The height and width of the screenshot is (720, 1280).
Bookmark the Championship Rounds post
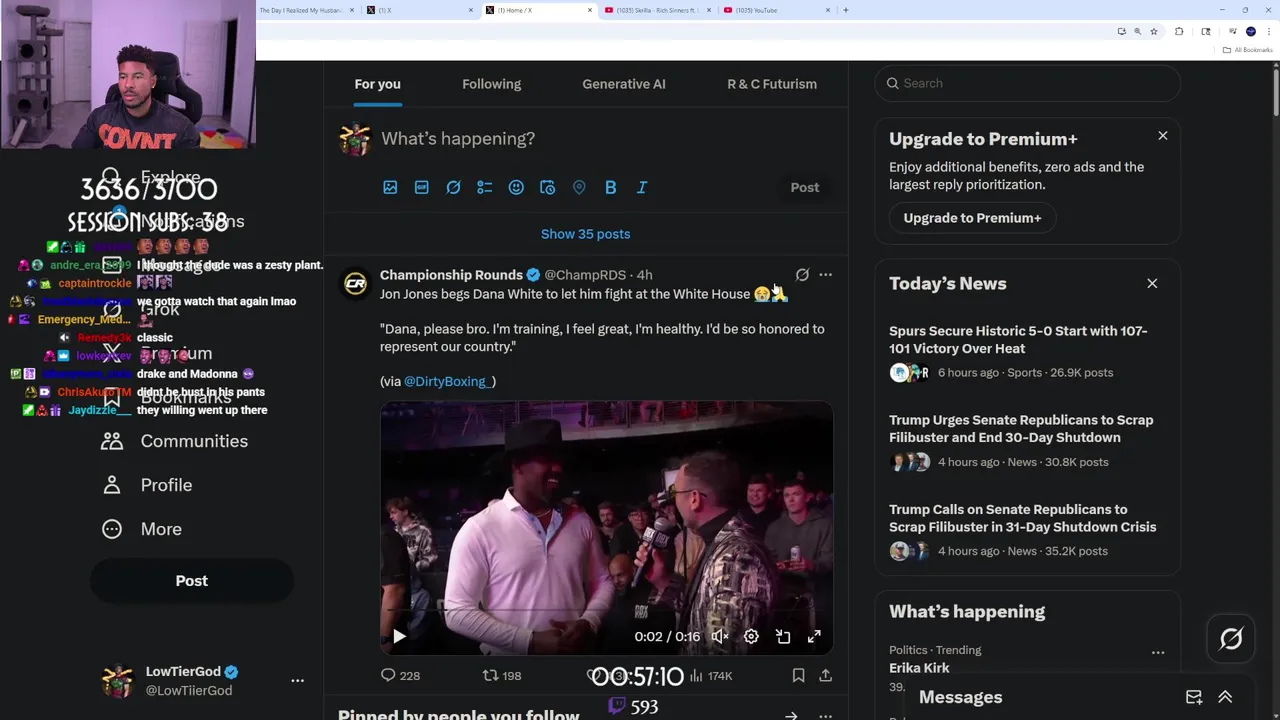pos(798,676)
